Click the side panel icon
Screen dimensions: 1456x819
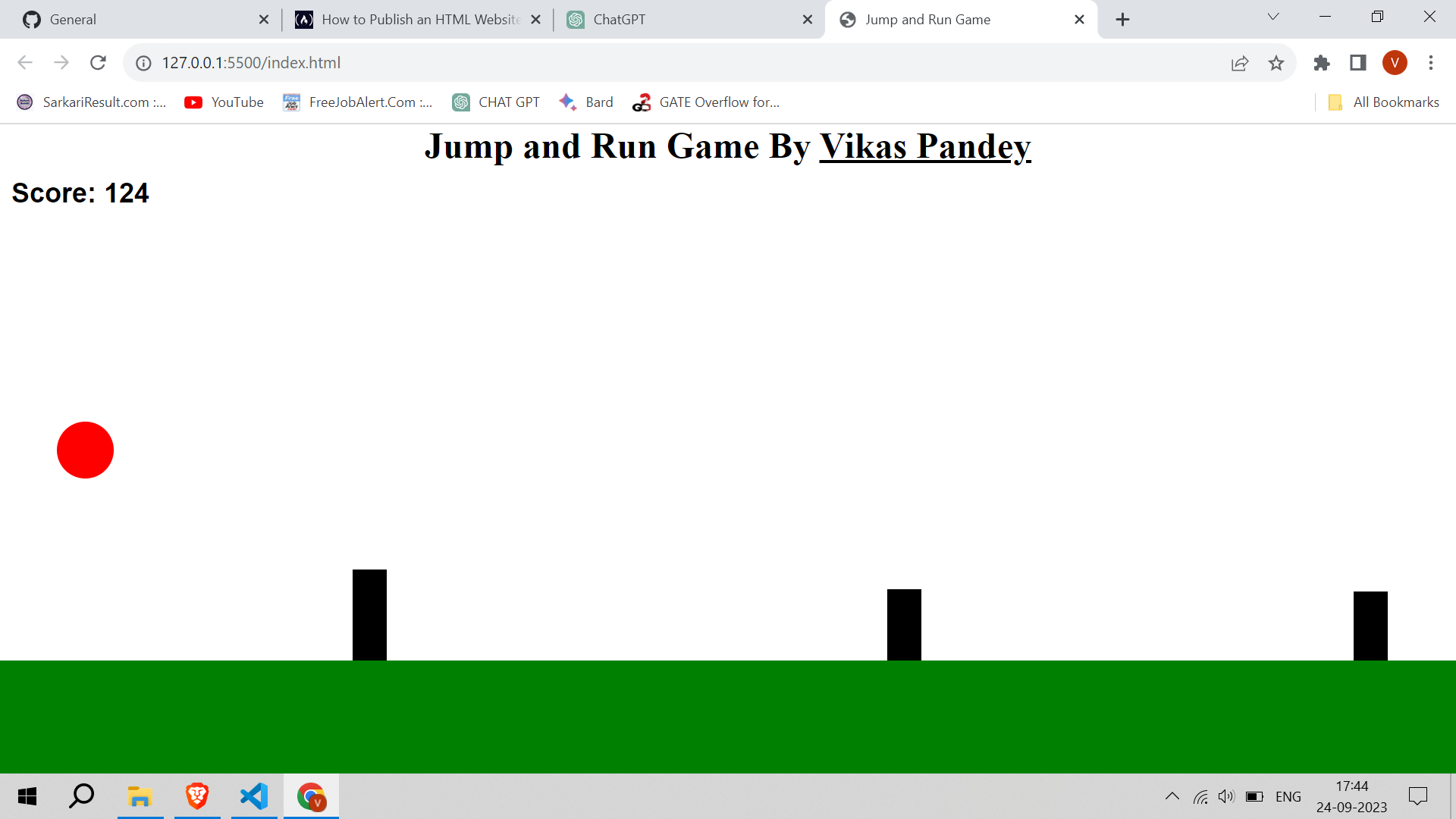coord(1358,63)
